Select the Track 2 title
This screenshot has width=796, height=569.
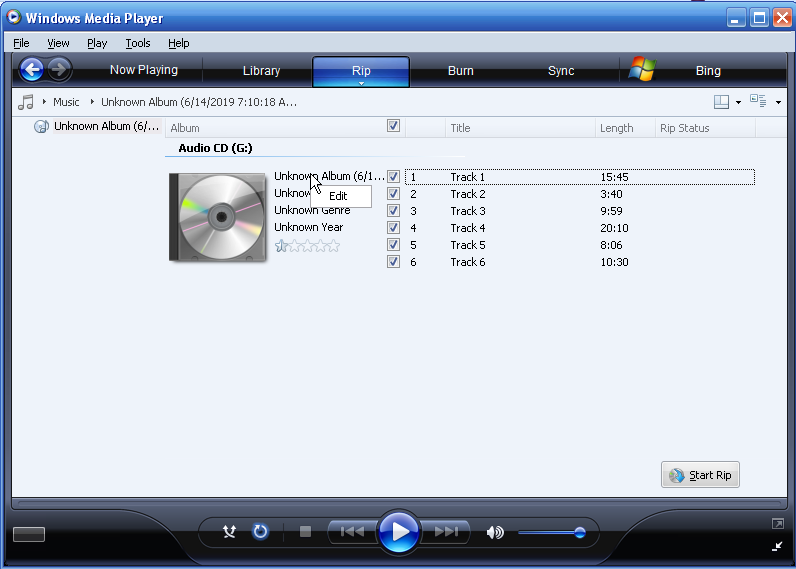click(468, 194)
